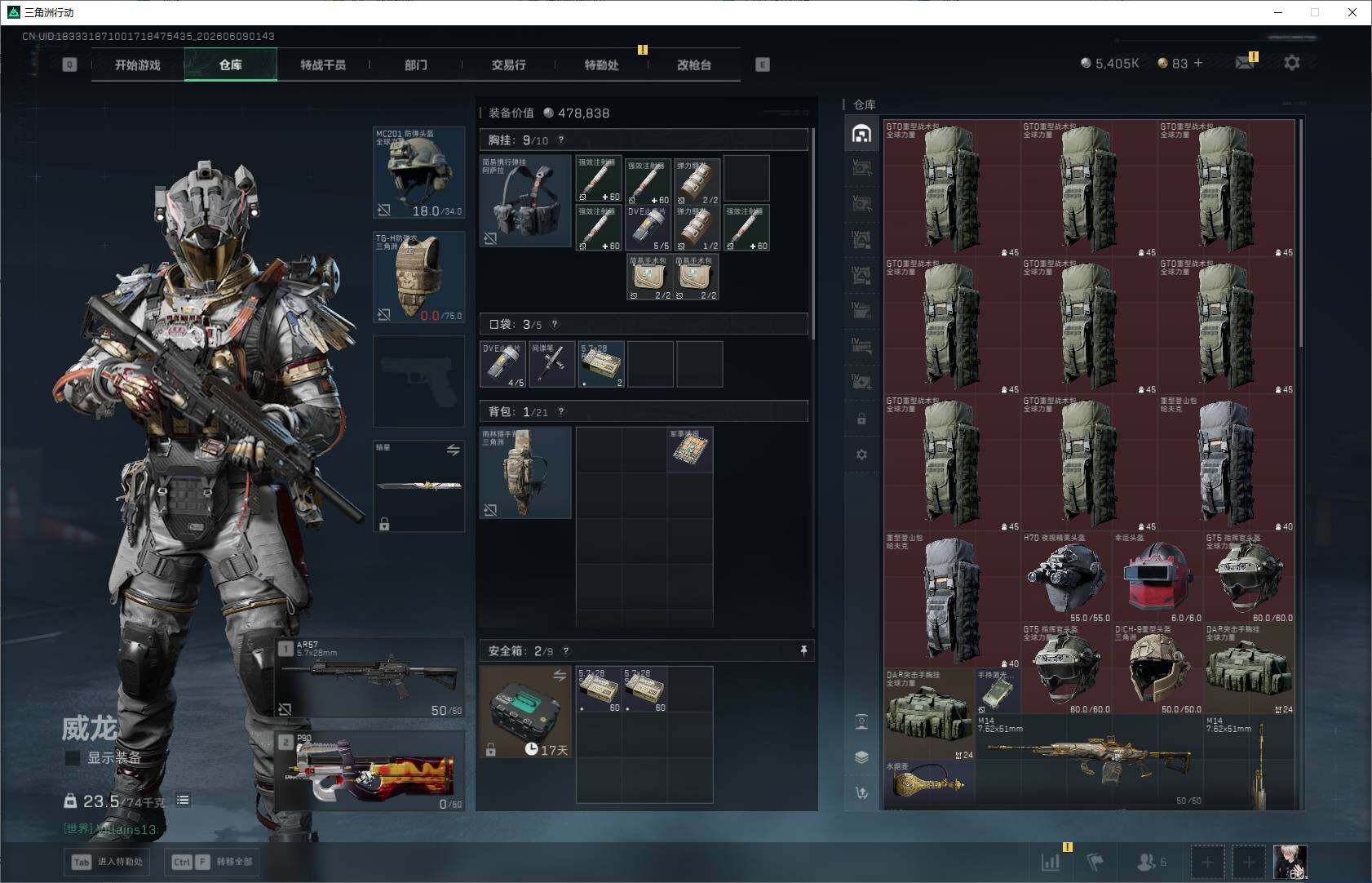Image resolution: width=1372 pixels, height=883 pixels.
Task: Click the empty pistol slot
Action: click(x=419, y=381)
